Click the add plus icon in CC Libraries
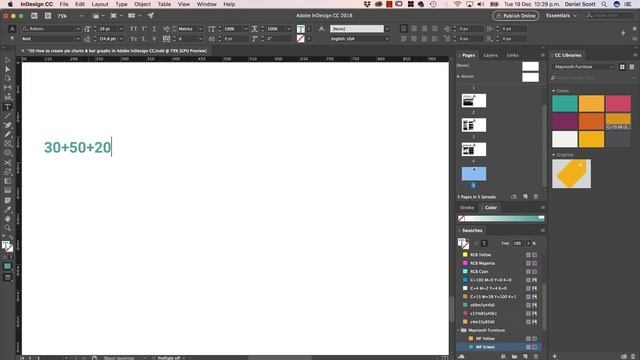The image size is (640, 360). pos(554,356)
